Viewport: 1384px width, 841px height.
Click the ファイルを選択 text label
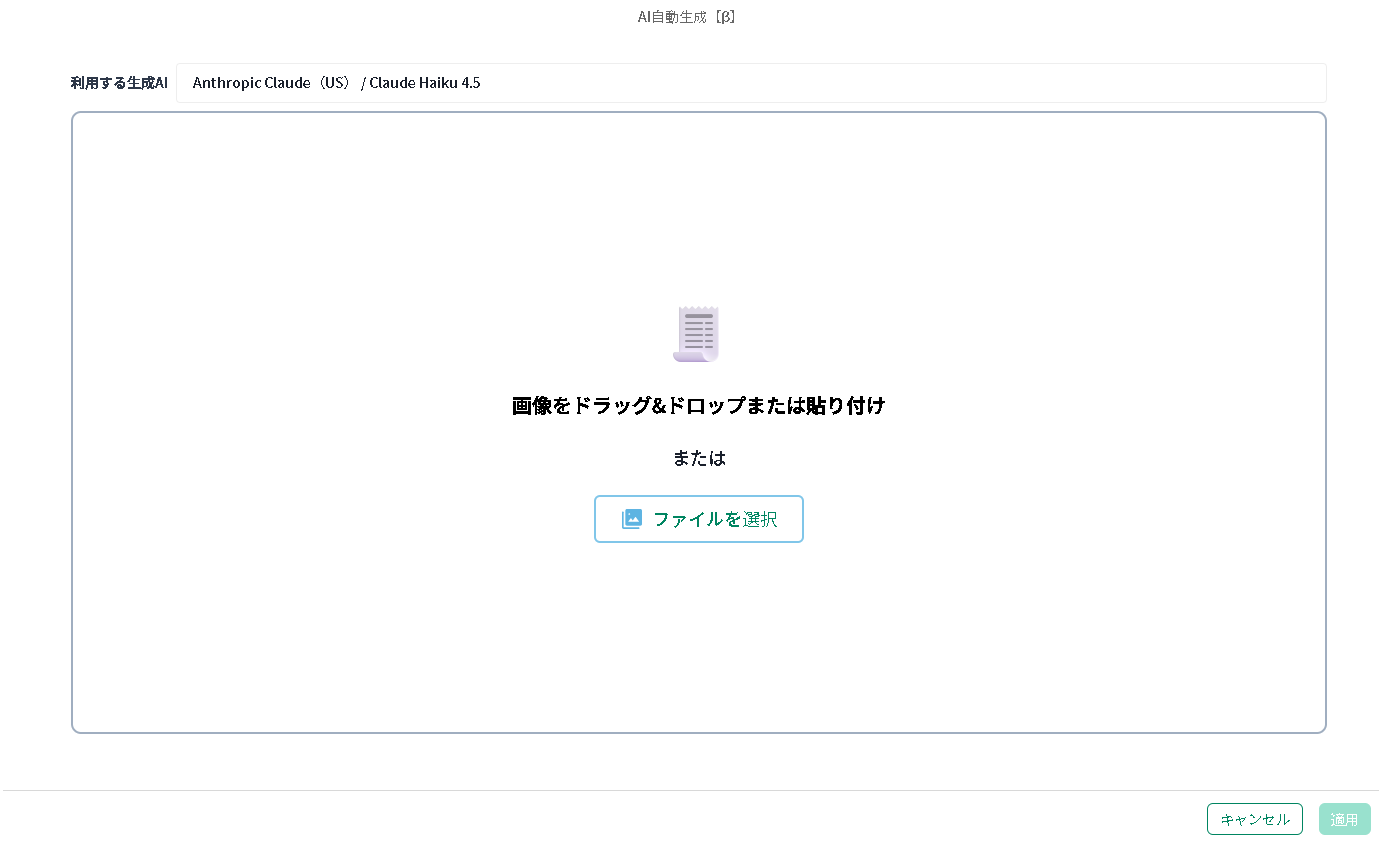(714, 519)
